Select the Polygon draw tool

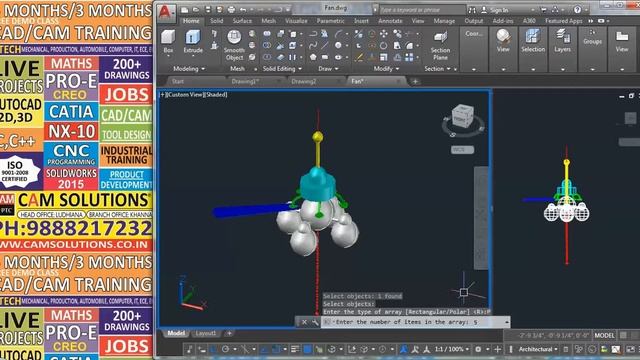[313, 57]
